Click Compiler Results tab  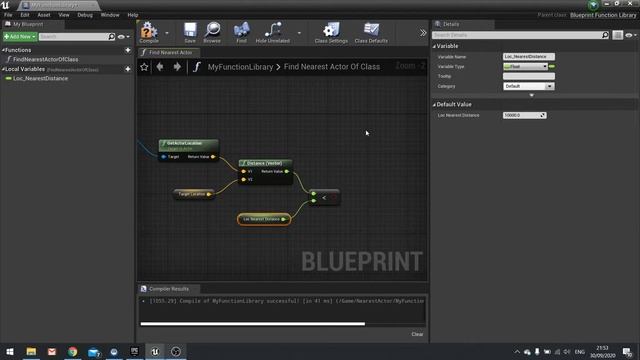[x=169, y=289]
